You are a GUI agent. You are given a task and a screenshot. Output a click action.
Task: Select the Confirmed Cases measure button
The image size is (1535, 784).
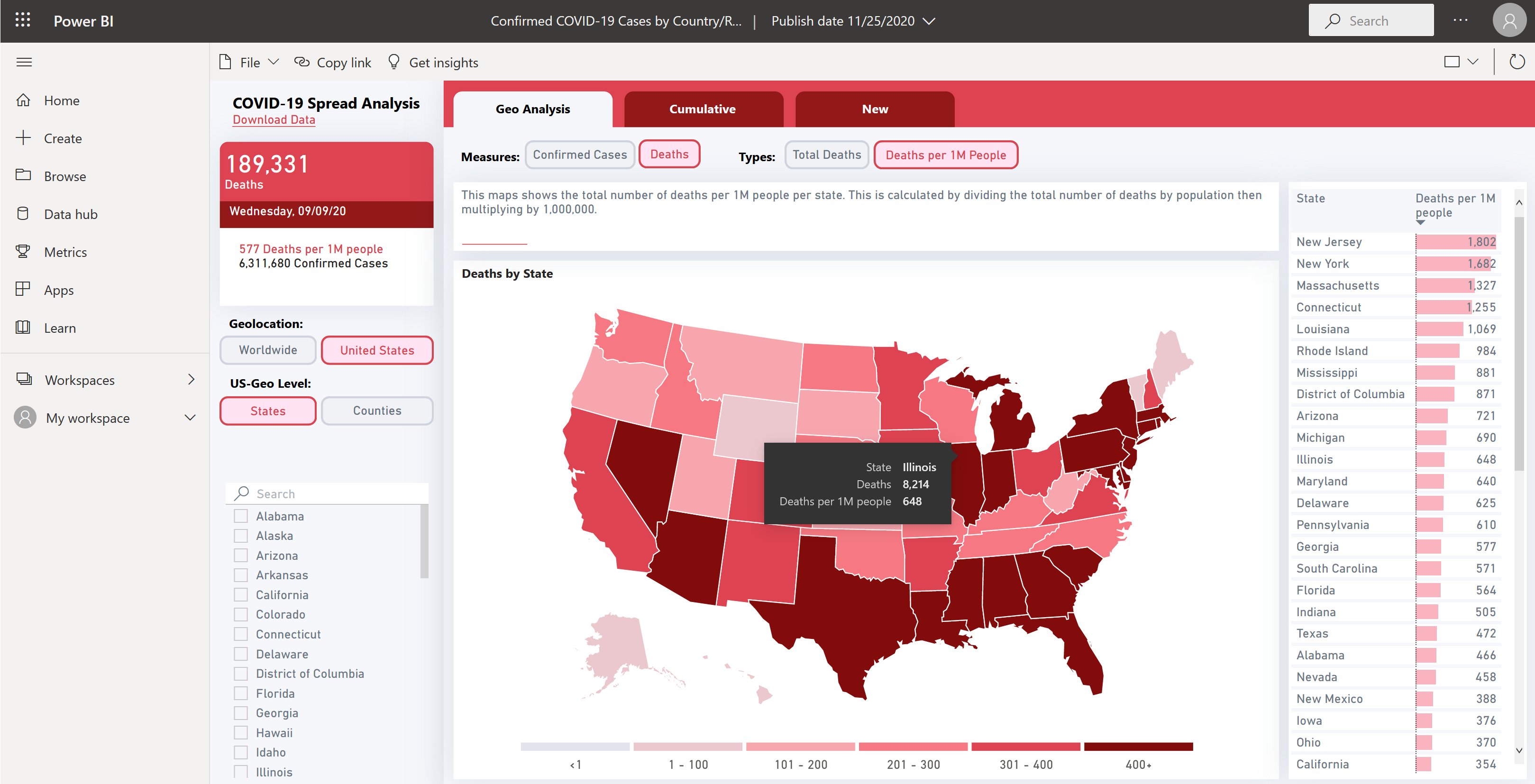pyautogui.click(x=579, y=155)
